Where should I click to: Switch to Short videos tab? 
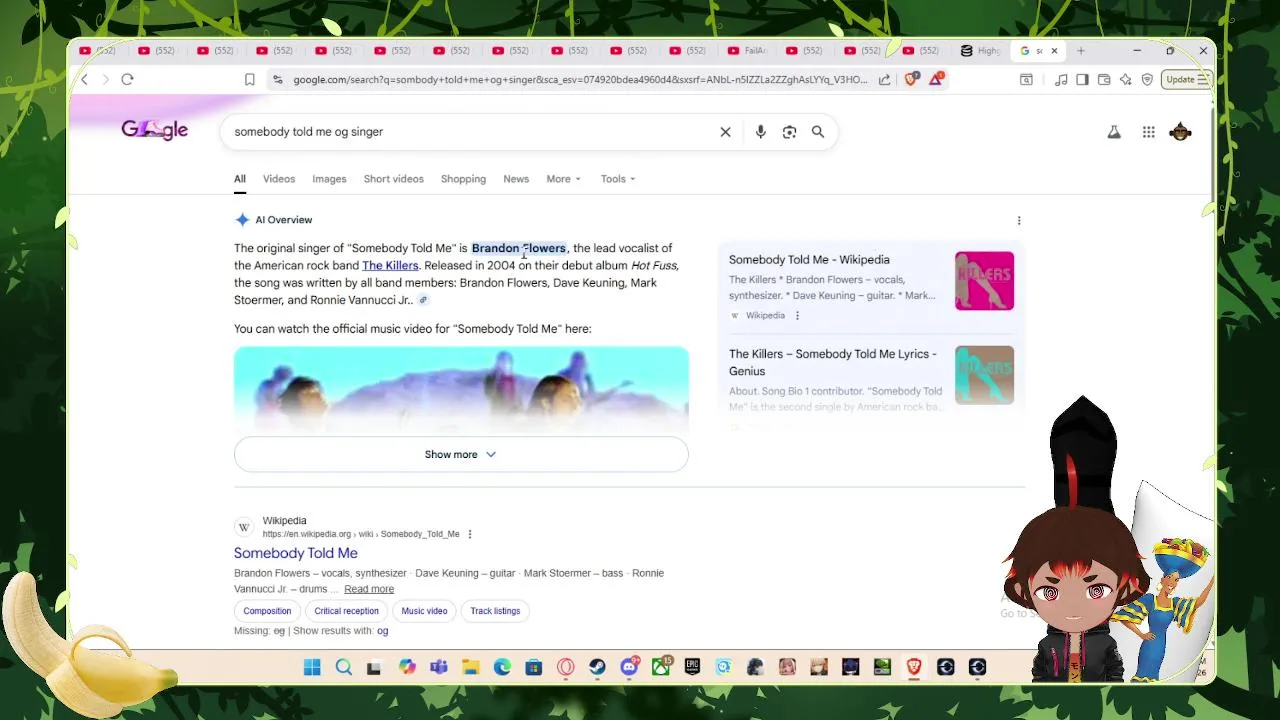click(393, 179)
